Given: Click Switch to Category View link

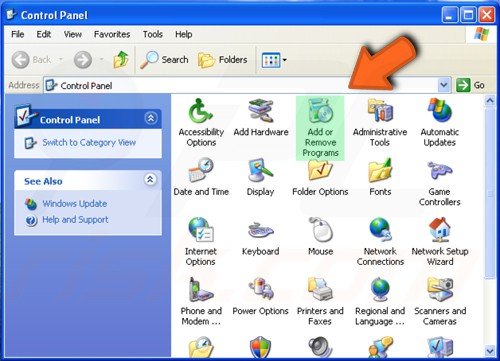Looking at the screenshot, I should [x=89, y=143].
